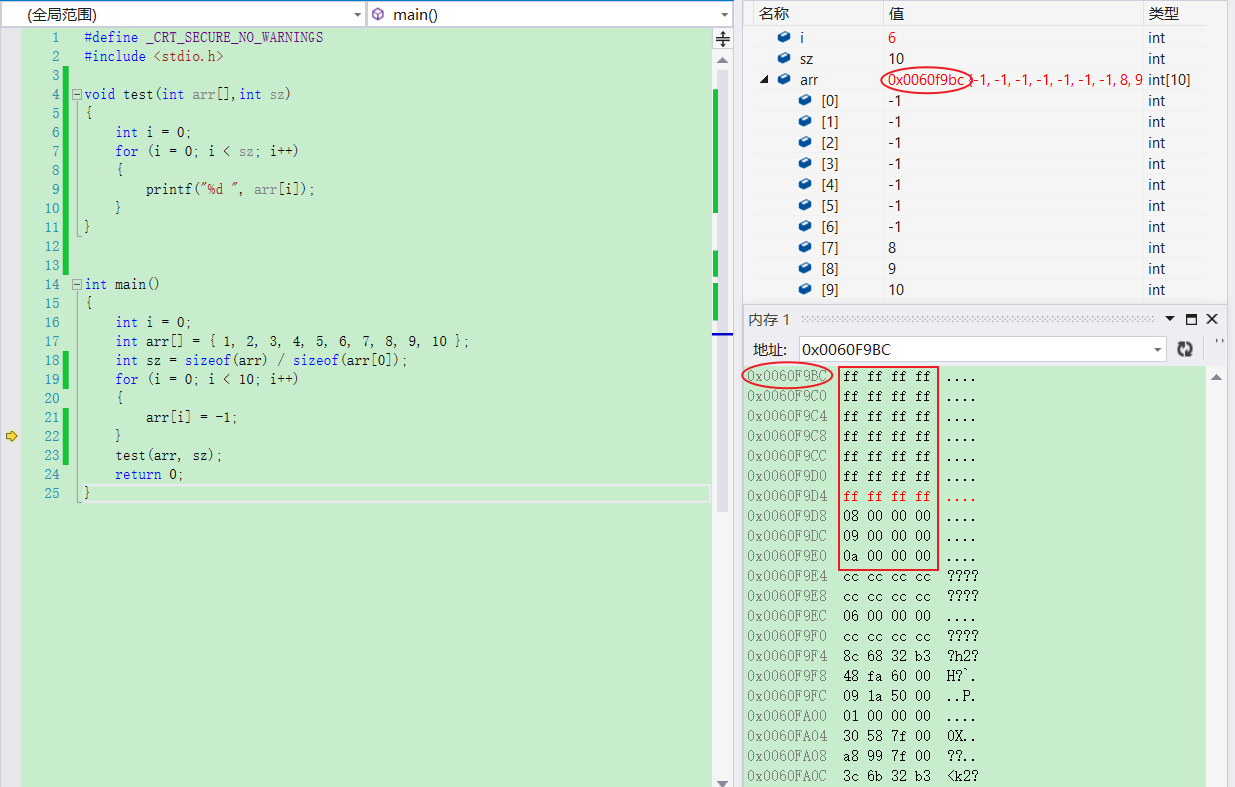Click the return 0; statement

(149, 474)
